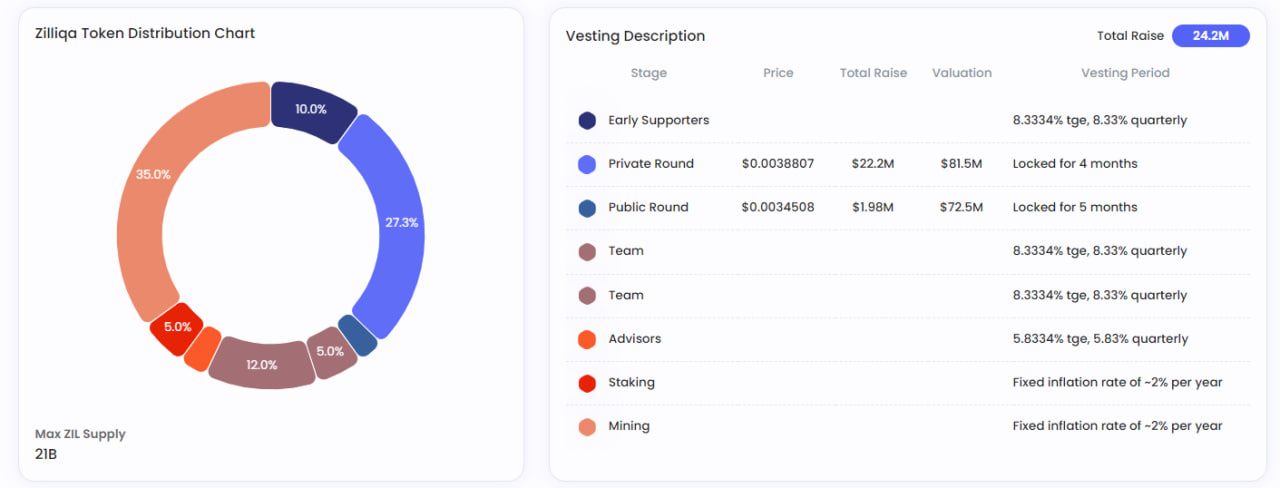Click the navy Early Supporters legend hexagon

(x=587, y=120)
